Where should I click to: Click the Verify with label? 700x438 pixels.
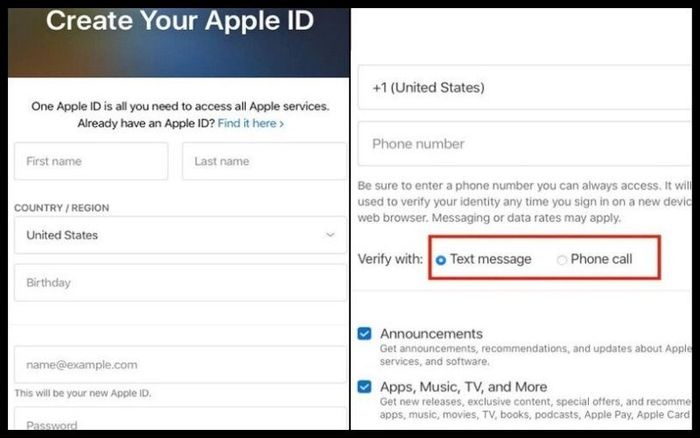(x=390, y=259)
